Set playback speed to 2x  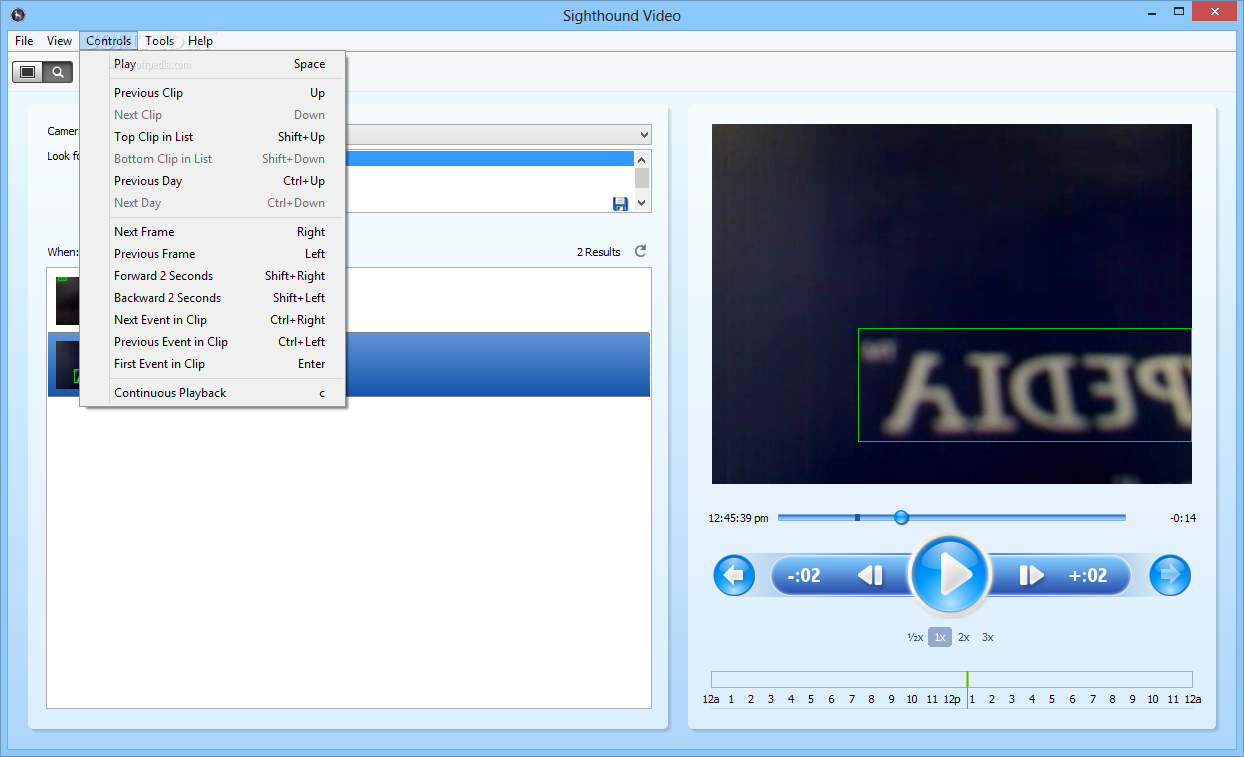pos(964,637)
